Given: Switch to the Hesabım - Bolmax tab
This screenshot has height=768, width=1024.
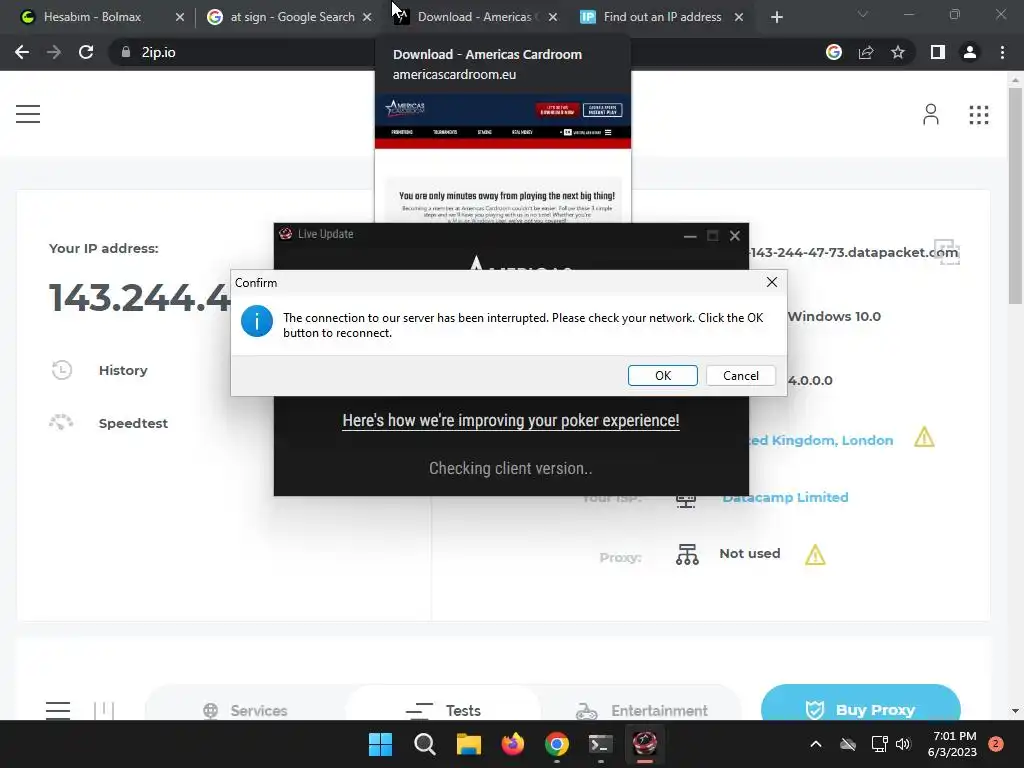Looking at the screenshot, I should [x=92, y=17].
